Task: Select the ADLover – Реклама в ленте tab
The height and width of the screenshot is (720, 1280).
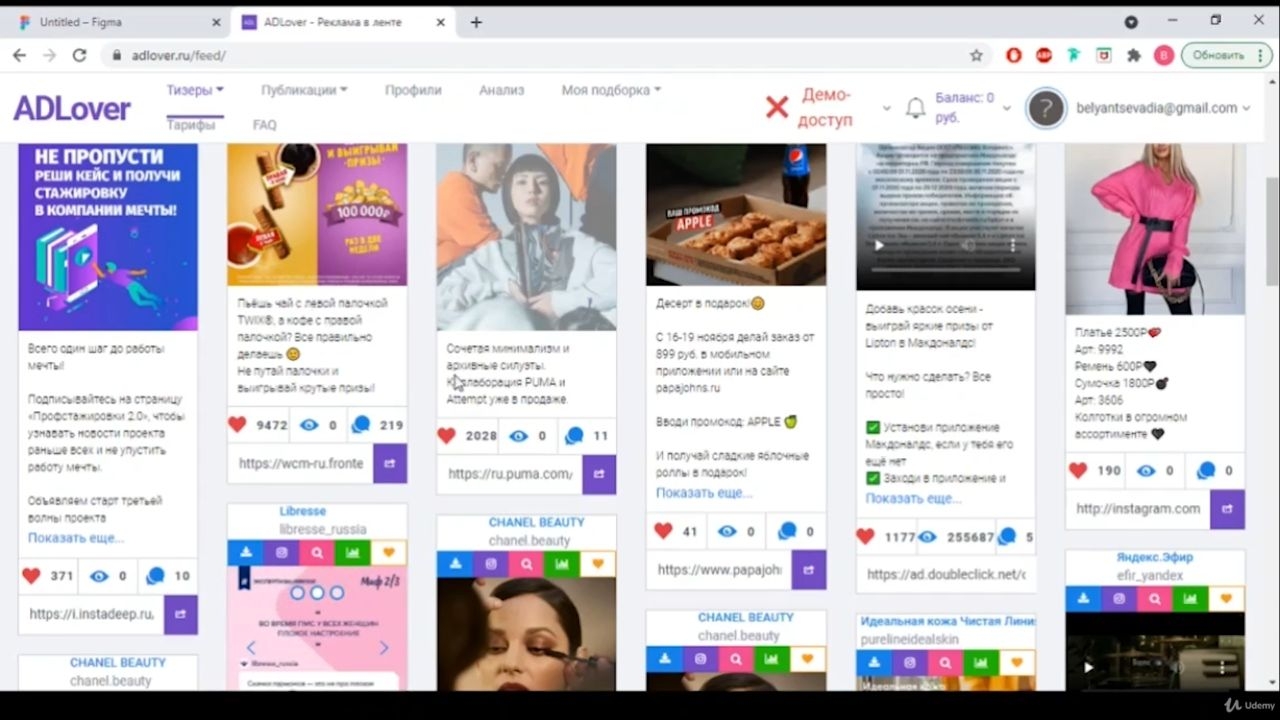Action: pos(341,22)
